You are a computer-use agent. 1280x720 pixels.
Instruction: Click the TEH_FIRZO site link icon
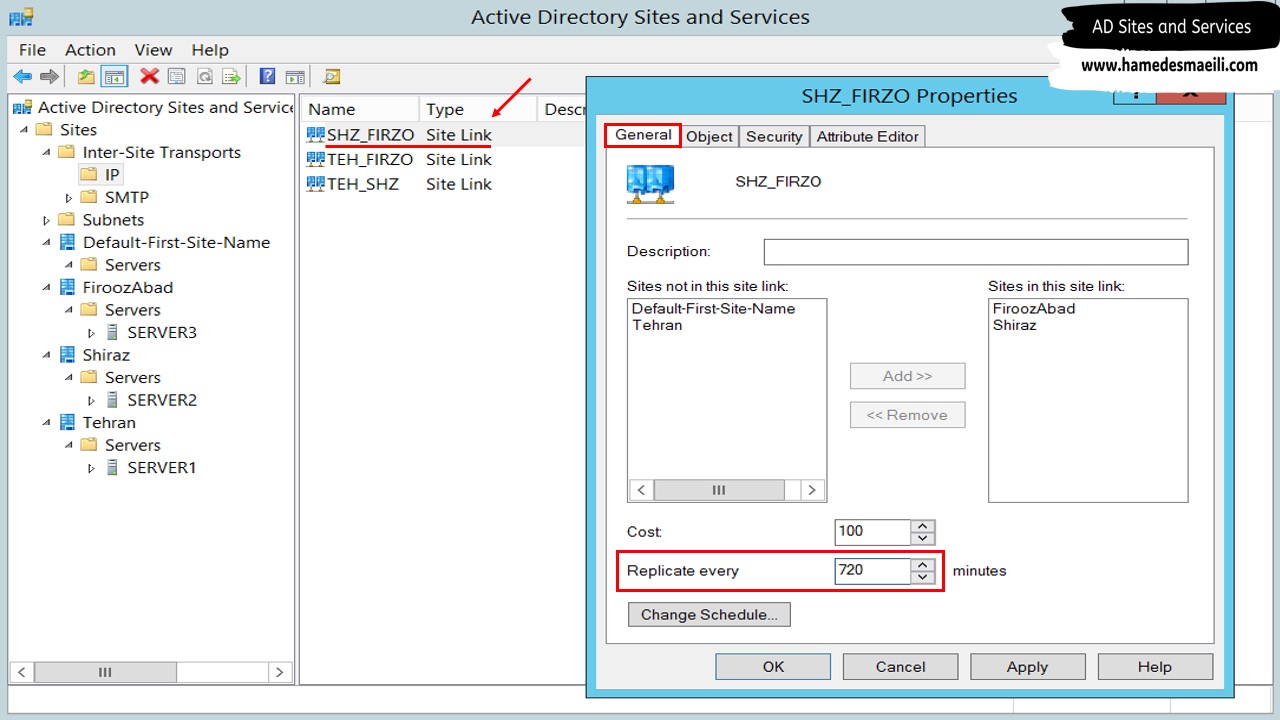coord(316,159)
